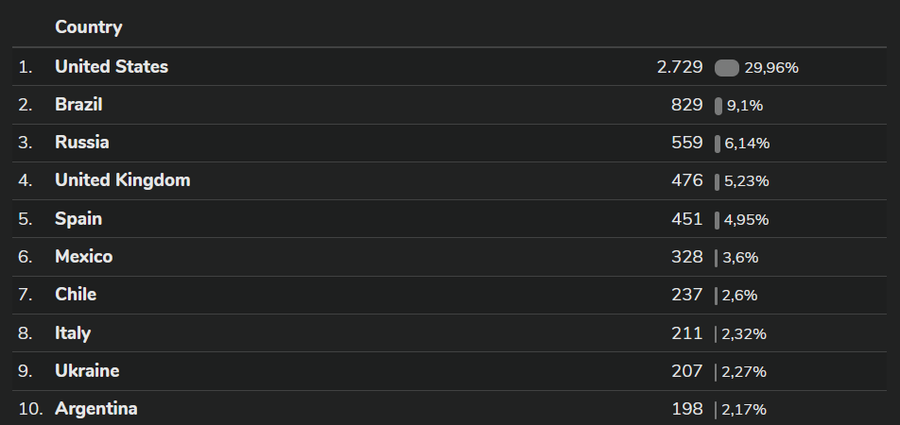Click the 451 count for Spain

pos(687,219)
